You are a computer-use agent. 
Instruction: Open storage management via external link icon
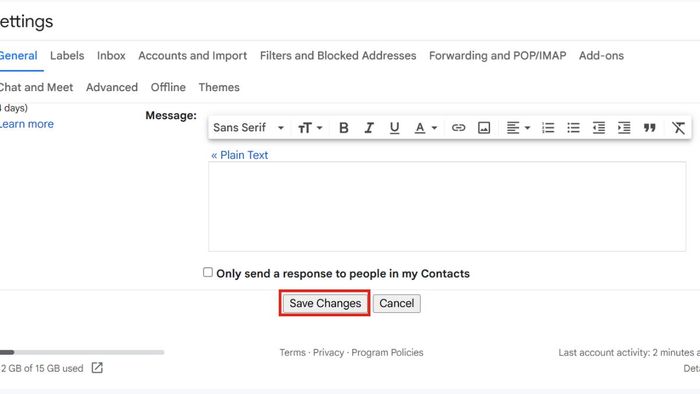[97, 368]
